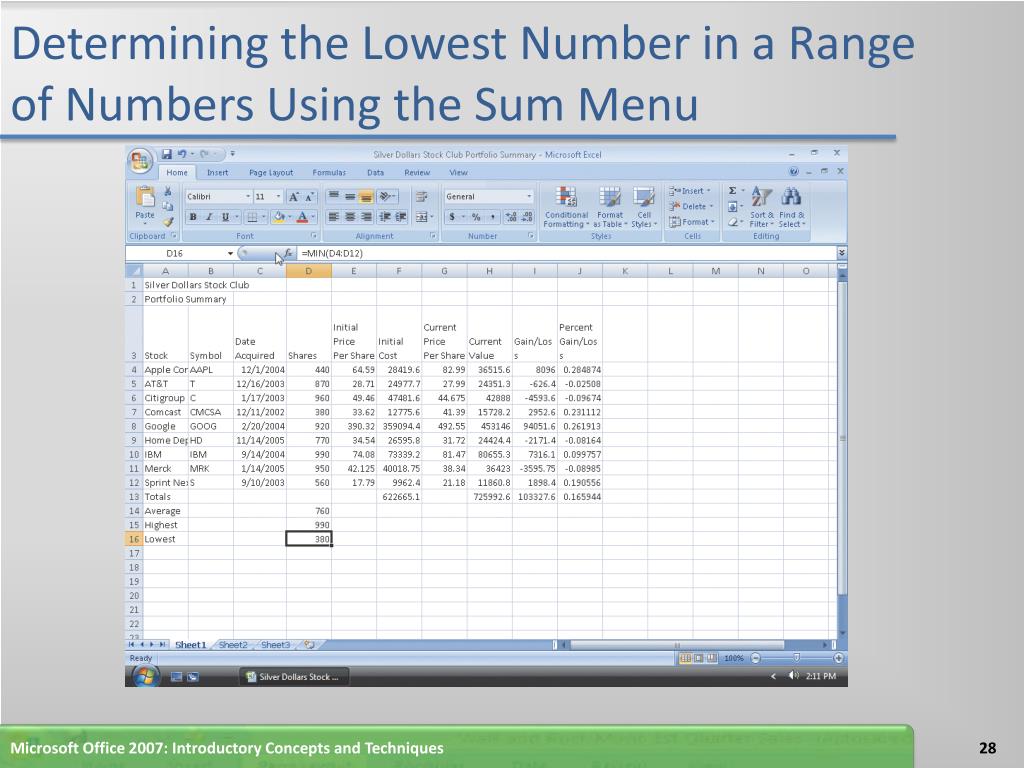This screenshot has width=1024, height=768.
Task: Click the Undo arrow icon
Action: coord(182,154)
